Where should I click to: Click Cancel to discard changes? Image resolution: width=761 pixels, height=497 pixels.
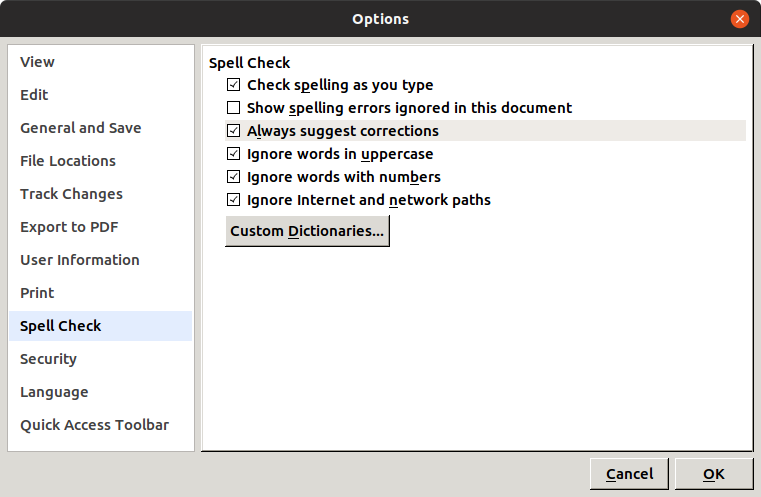(629, 474)
